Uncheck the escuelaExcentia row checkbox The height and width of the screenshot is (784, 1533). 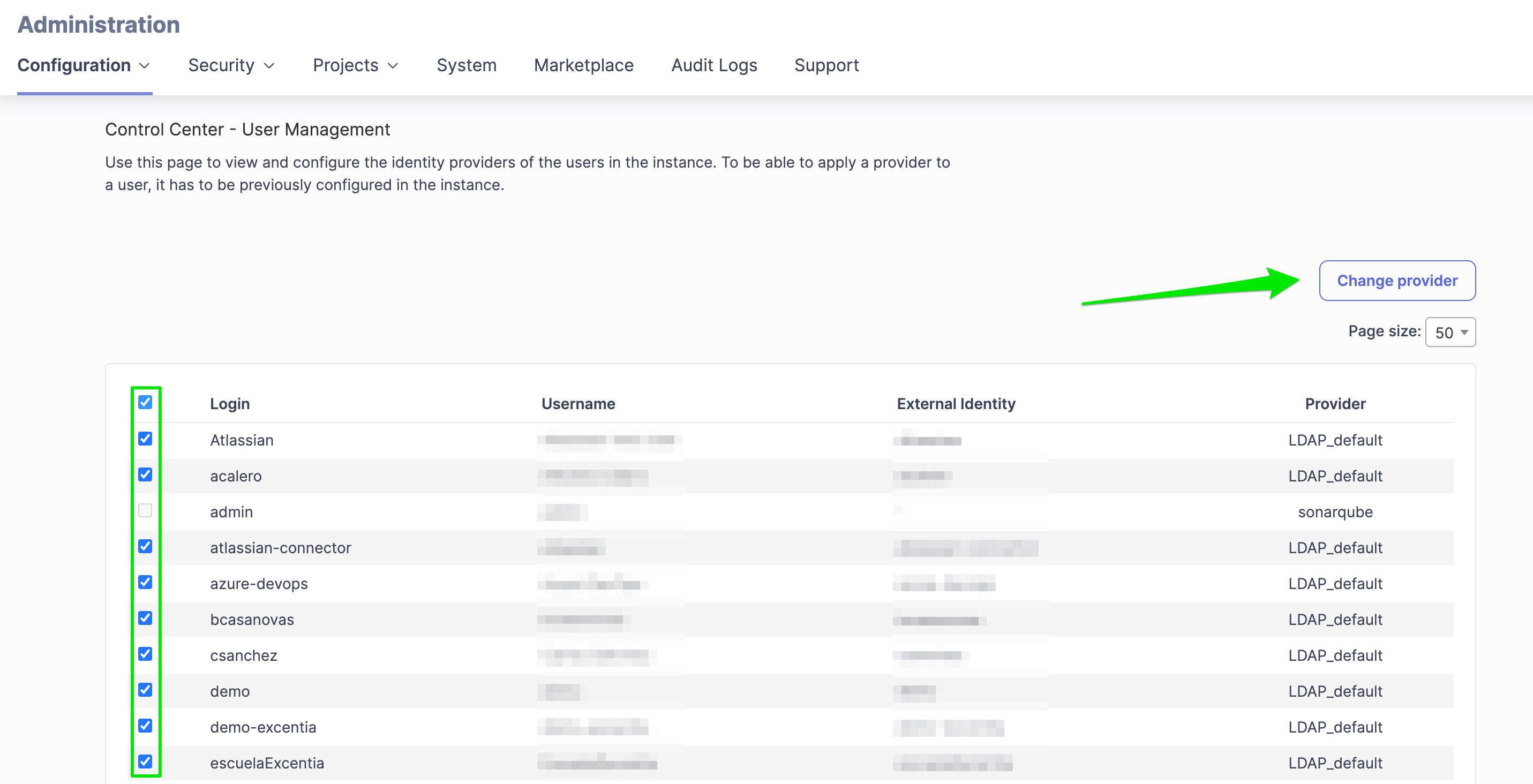145,762
